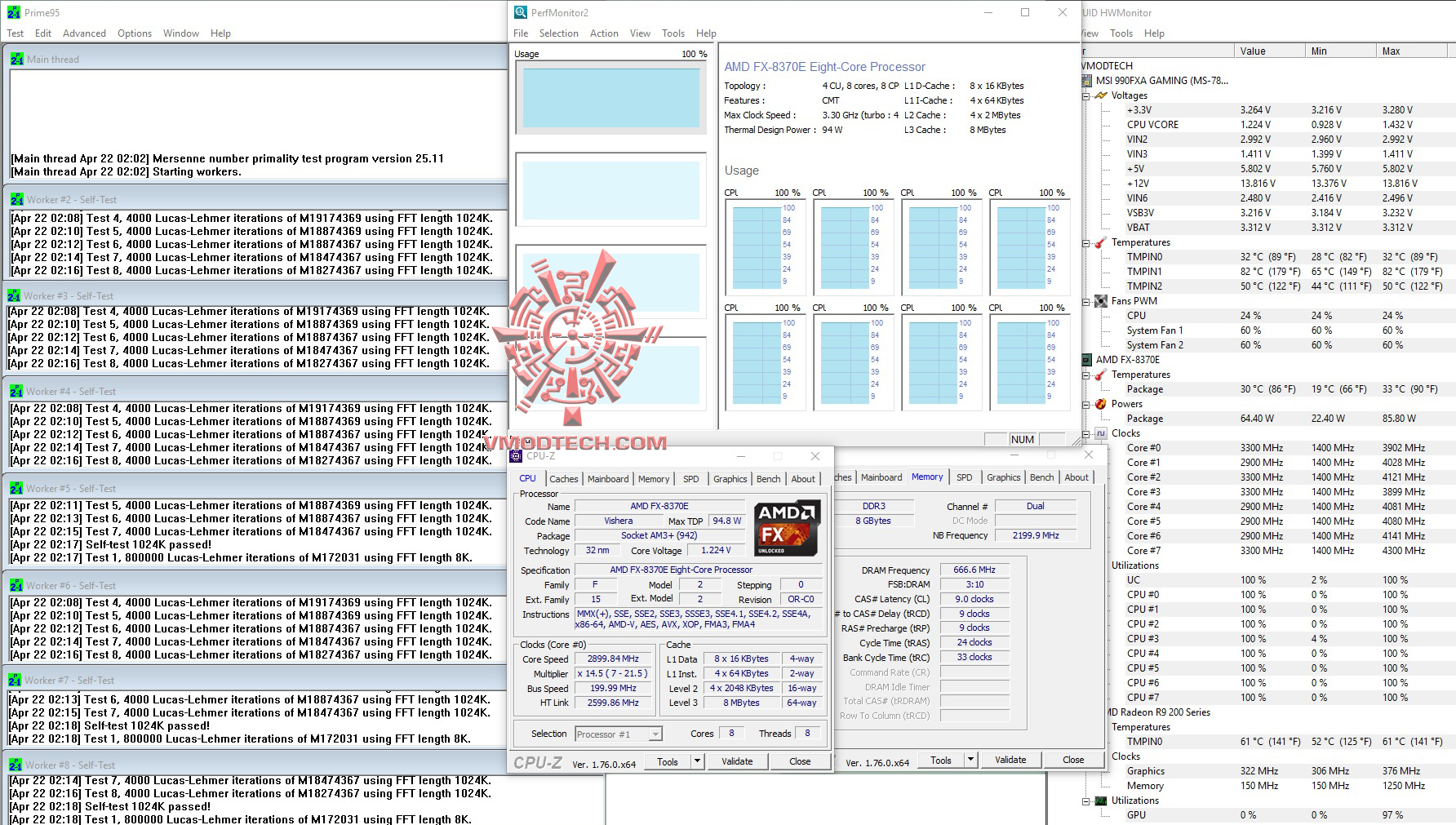Click the Worker #4 Self-Test window icon

tap(16, 391)
